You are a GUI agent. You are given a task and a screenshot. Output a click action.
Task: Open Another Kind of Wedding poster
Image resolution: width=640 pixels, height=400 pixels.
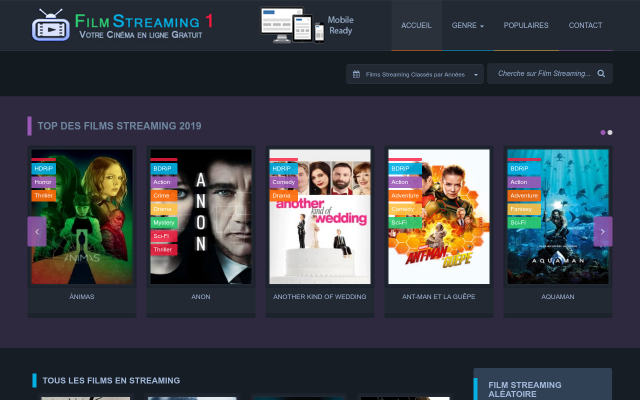320,216
